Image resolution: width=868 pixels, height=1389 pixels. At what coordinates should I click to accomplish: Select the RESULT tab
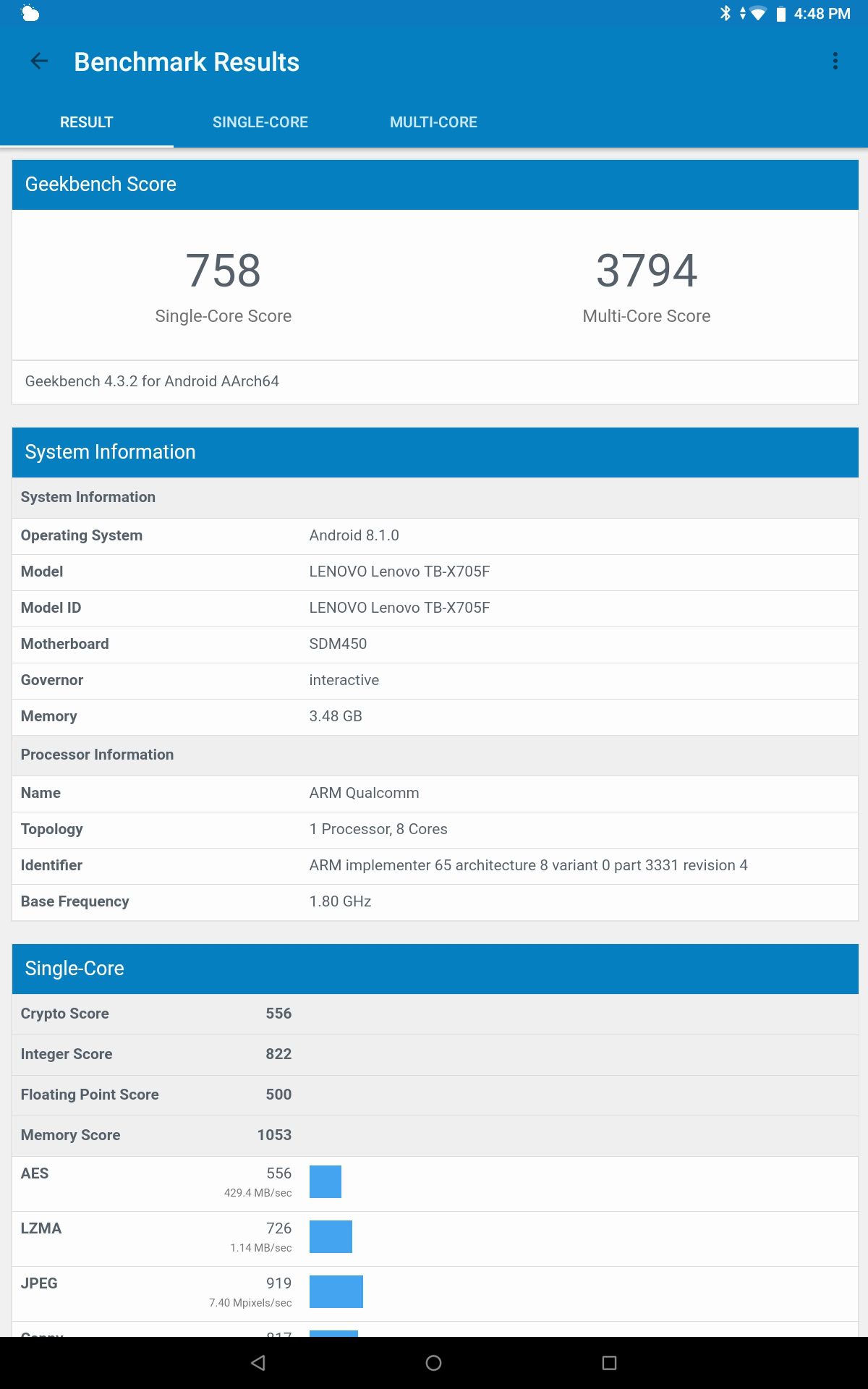point(87,122)
